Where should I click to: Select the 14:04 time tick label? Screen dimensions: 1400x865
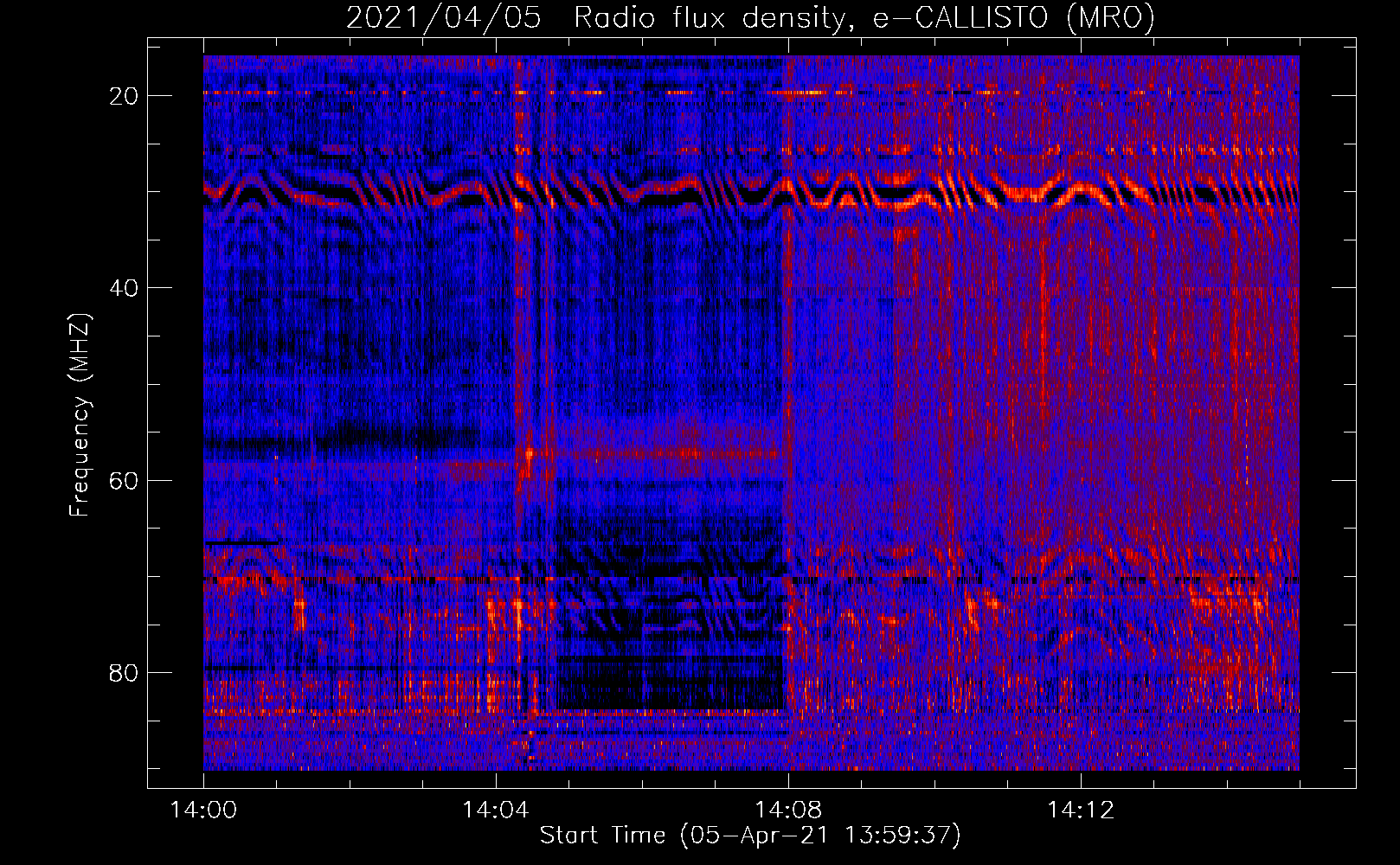tap(495, 811)
